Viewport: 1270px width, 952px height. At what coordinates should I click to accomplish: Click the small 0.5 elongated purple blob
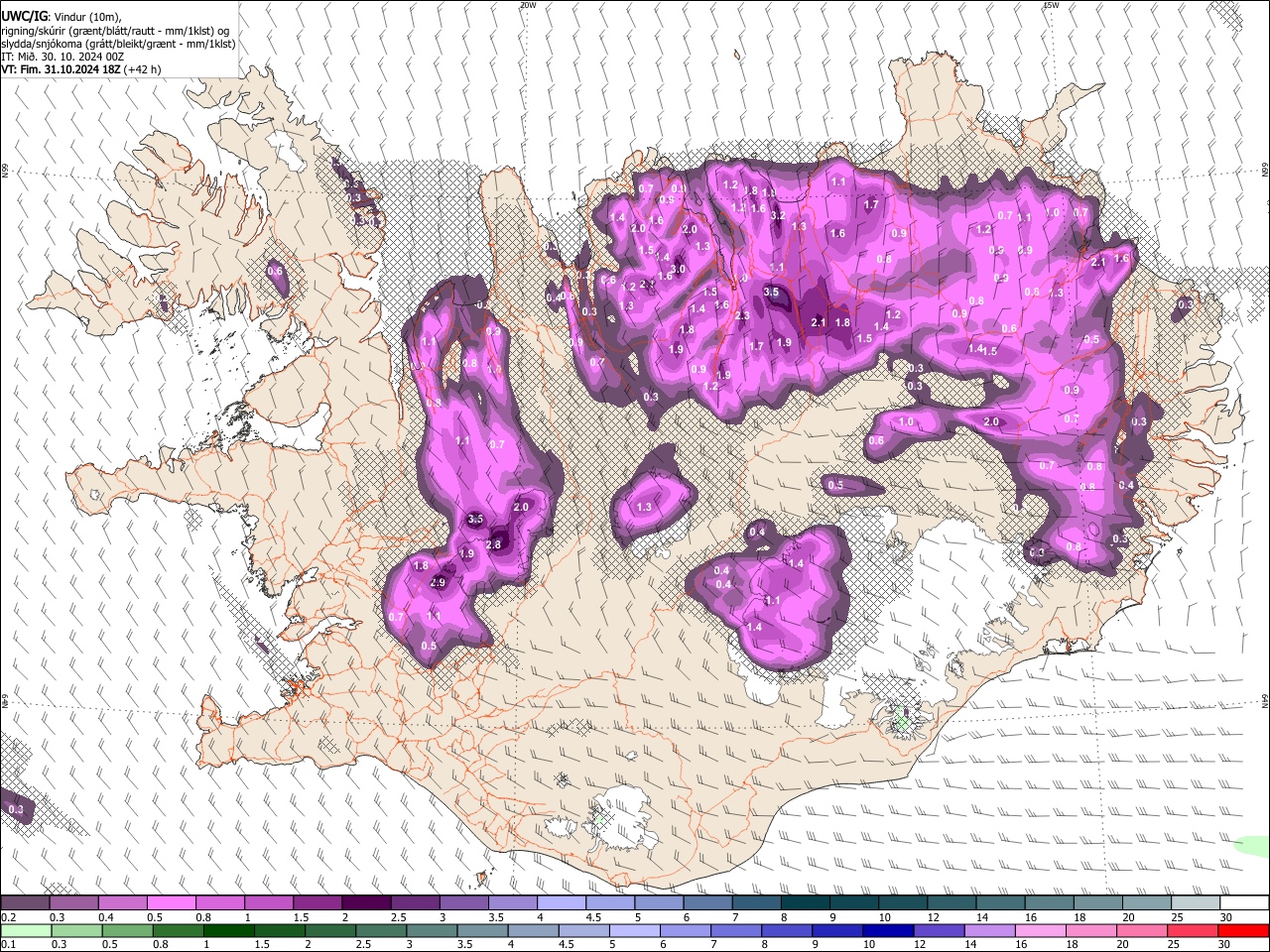tap(852, 486)
